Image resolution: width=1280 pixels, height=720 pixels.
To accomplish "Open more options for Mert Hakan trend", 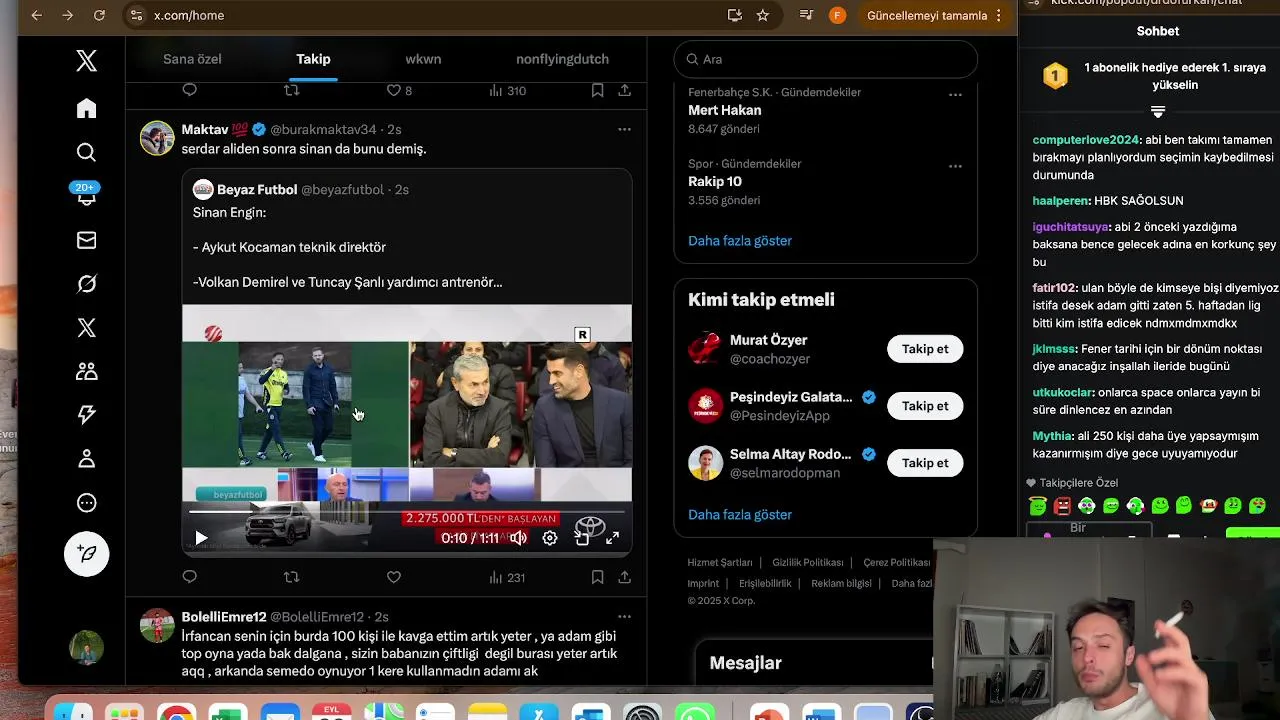I will [x=955, y=95].
